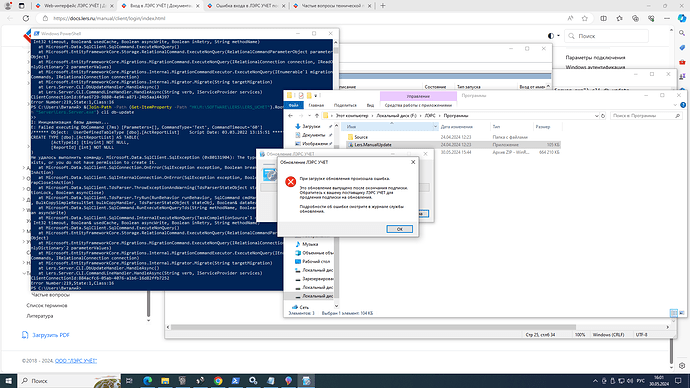Click OK in the update error dialog
Screen dimensions: 690x388
pyautogui.click(x=399, y=229)
